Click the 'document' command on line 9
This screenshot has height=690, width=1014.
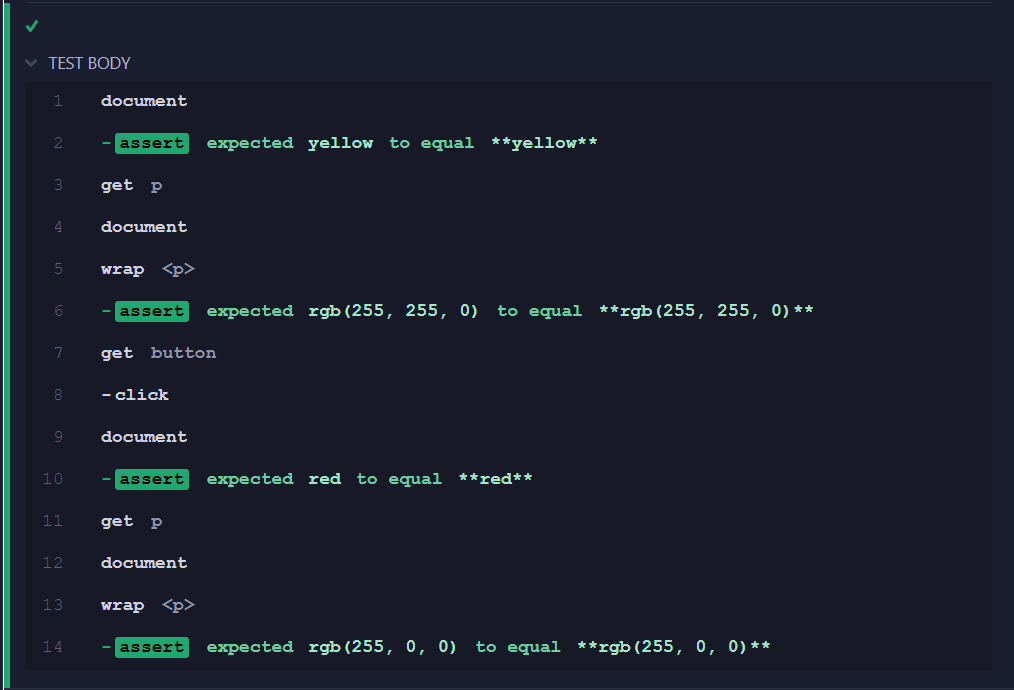(x=143, y=436)
